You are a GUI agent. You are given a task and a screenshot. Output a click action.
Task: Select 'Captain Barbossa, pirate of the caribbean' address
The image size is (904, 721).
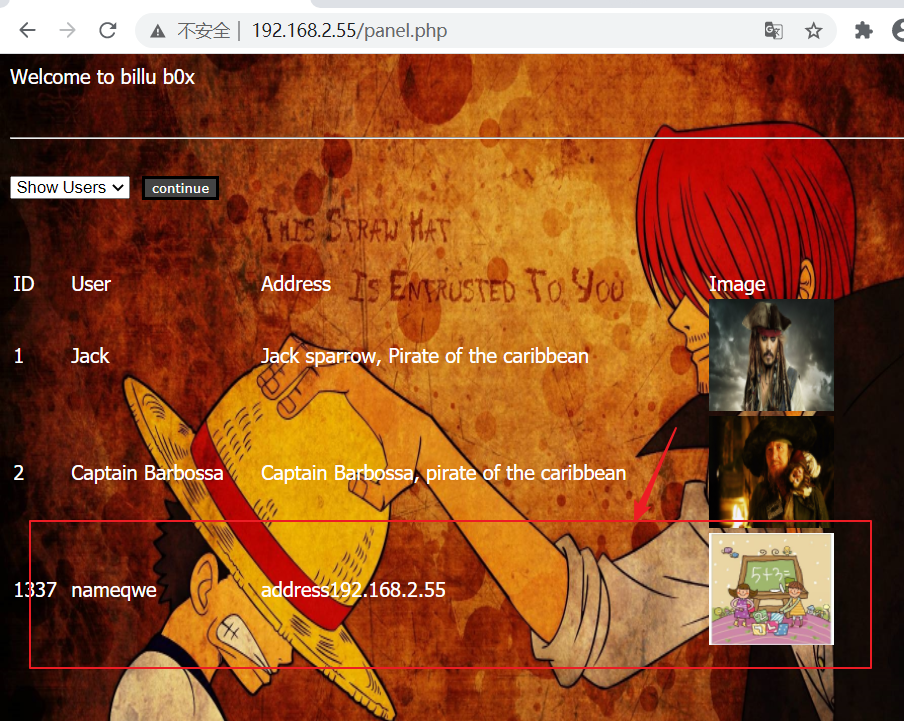(x=443, y=473)
